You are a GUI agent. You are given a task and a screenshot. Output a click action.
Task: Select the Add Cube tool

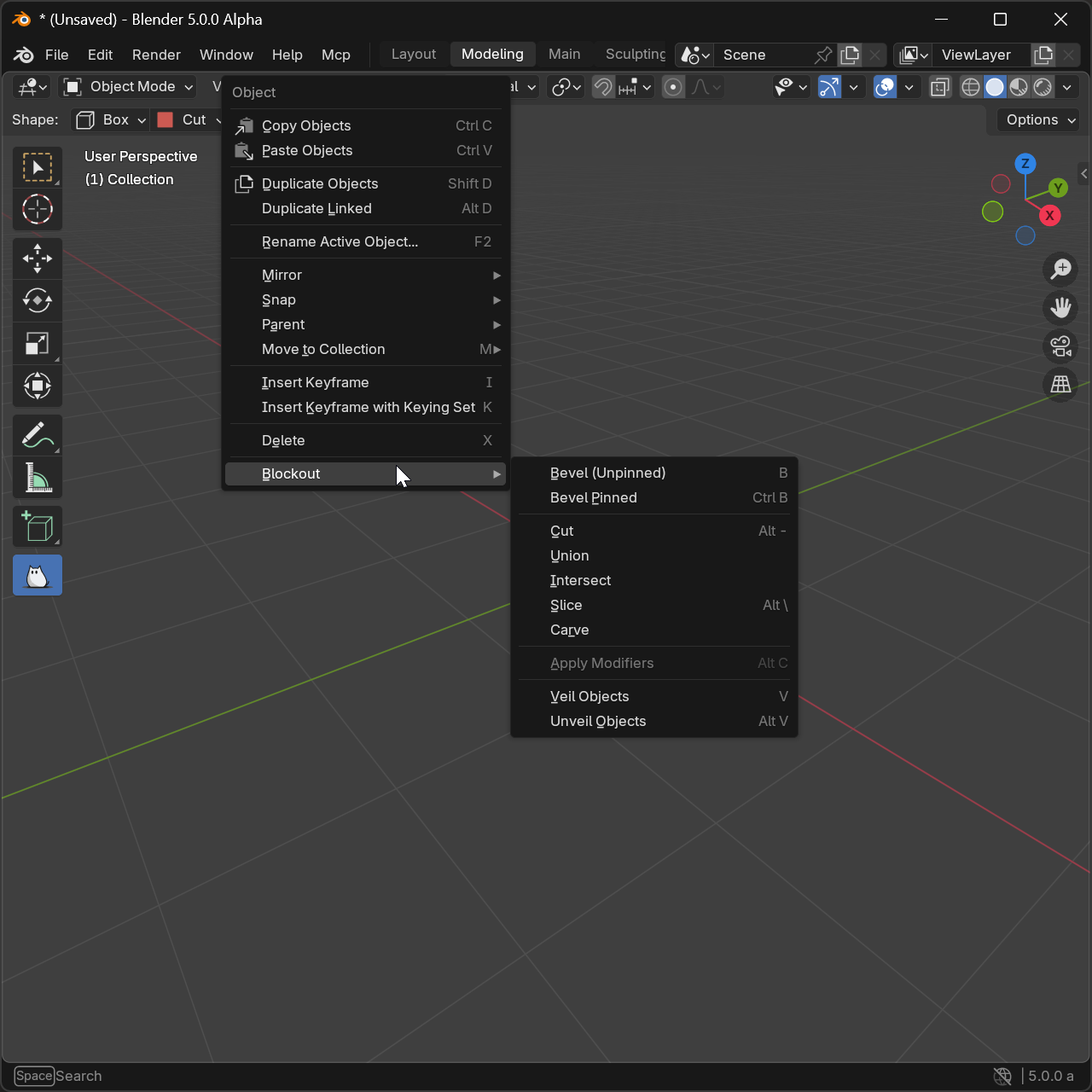(38, 527)
